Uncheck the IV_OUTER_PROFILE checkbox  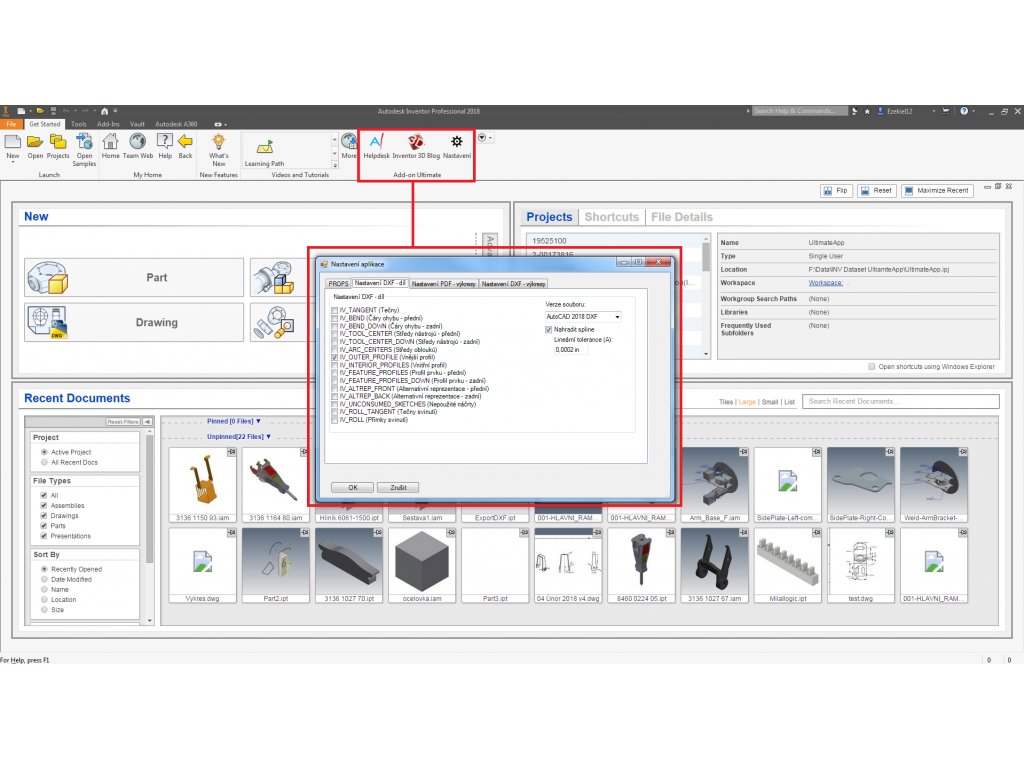pyautogui.click(x=335, y=357)
